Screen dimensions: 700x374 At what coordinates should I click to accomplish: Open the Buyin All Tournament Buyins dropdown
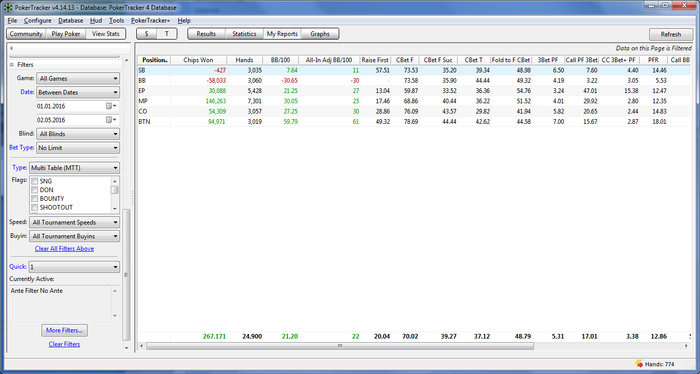[74, 236]
